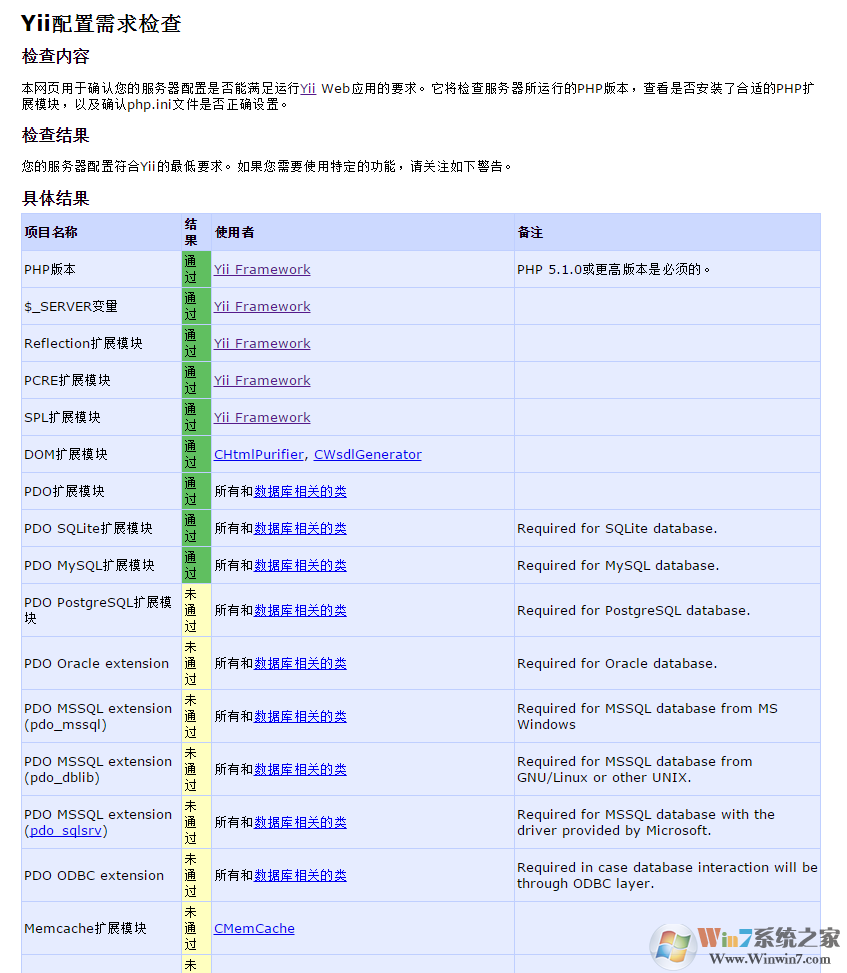Click Yii Framework link in SPL扩展模块 row

click(262, 417)
